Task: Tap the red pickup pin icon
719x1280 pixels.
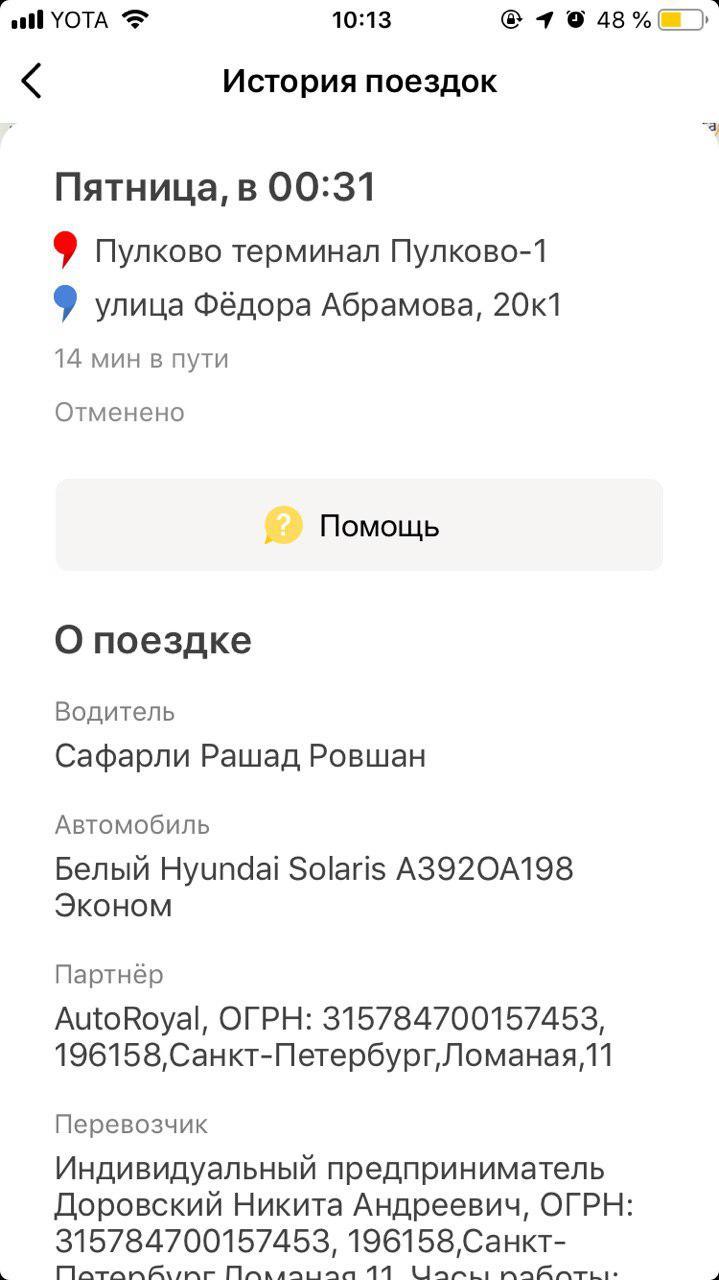Action: pyautogui.click(x=66, y=250)
